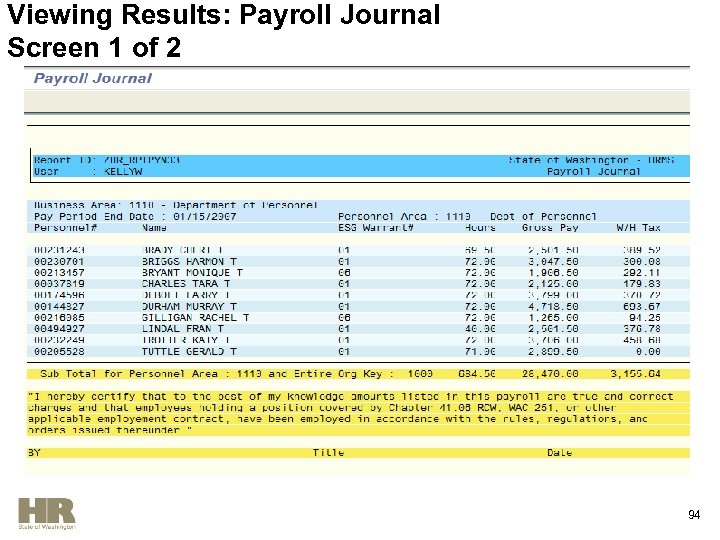720x540 pixels.
Task: Select the name GILLIGAN RACHEL T
Action: click(195, 318)
